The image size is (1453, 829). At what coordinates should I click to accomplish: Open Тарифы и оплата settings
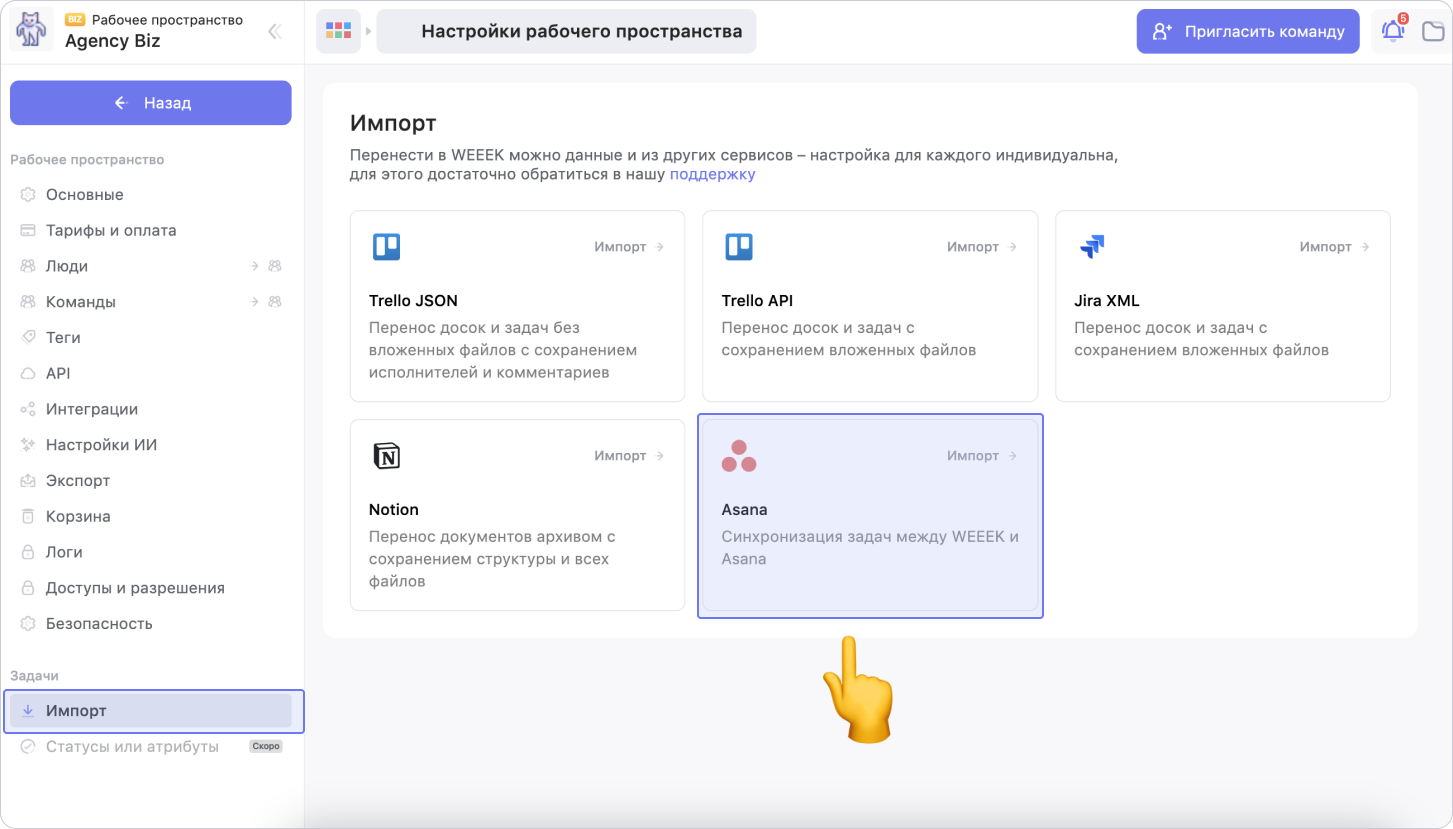pos(110,230)
